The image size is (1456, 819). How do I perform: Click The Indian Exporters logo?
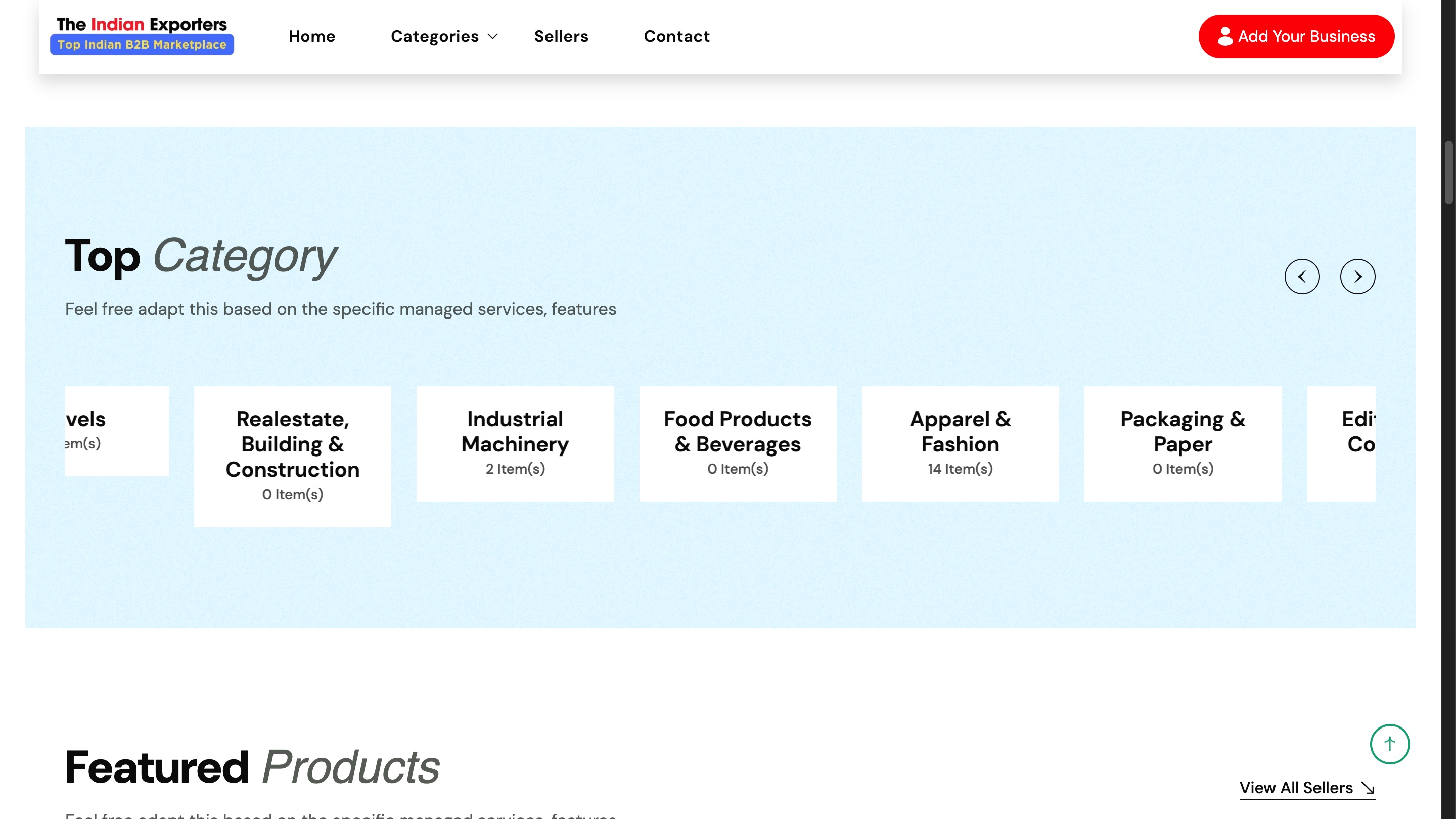point(142,24)
